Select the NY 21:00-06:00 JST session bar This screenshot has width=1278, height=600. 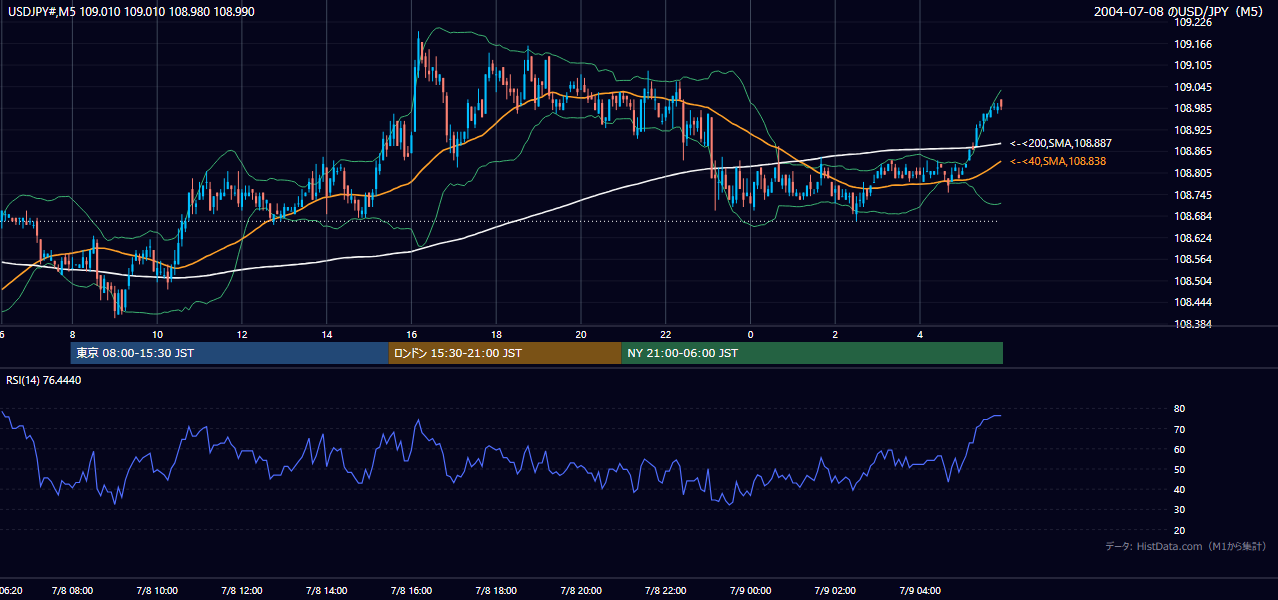(x=812, y=353)
